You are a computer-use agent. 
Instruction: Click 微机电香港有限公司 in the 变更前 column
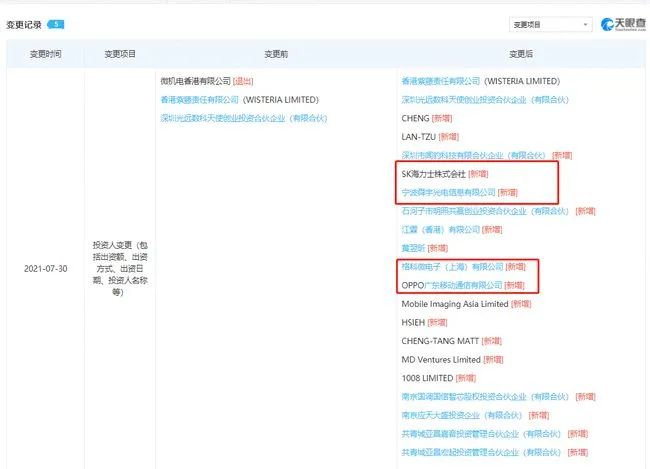[195, 81]
